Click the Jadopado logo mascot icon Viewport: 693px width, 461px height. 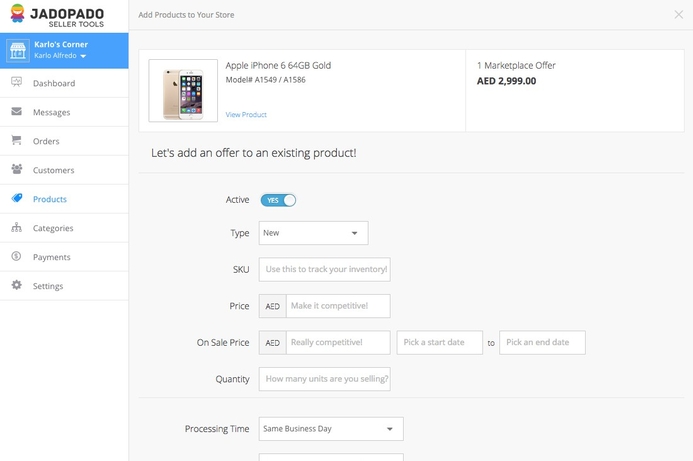point(17,13)
